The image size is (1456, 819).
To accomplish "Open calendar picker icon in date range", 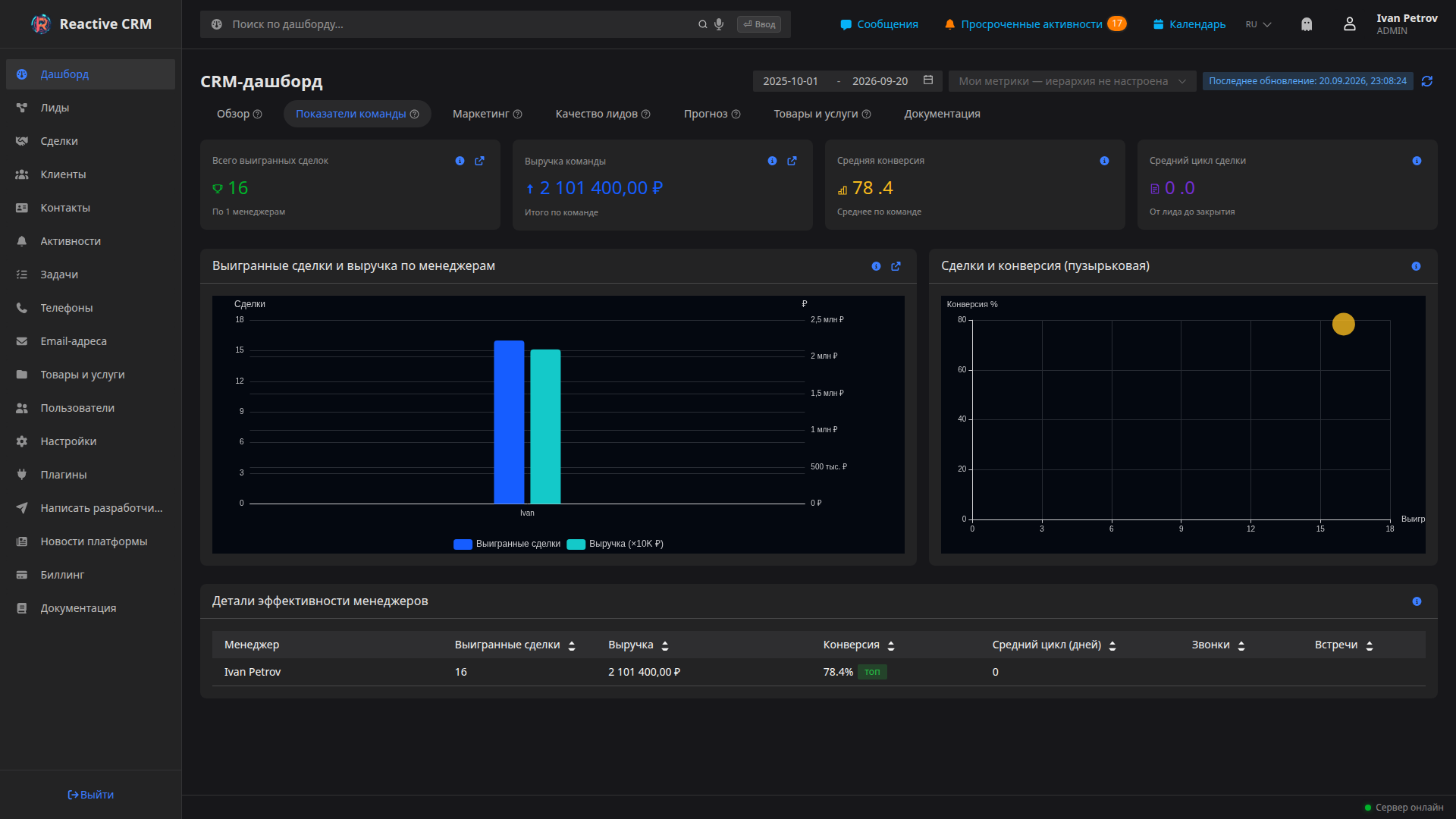I will tap(928, 80).
